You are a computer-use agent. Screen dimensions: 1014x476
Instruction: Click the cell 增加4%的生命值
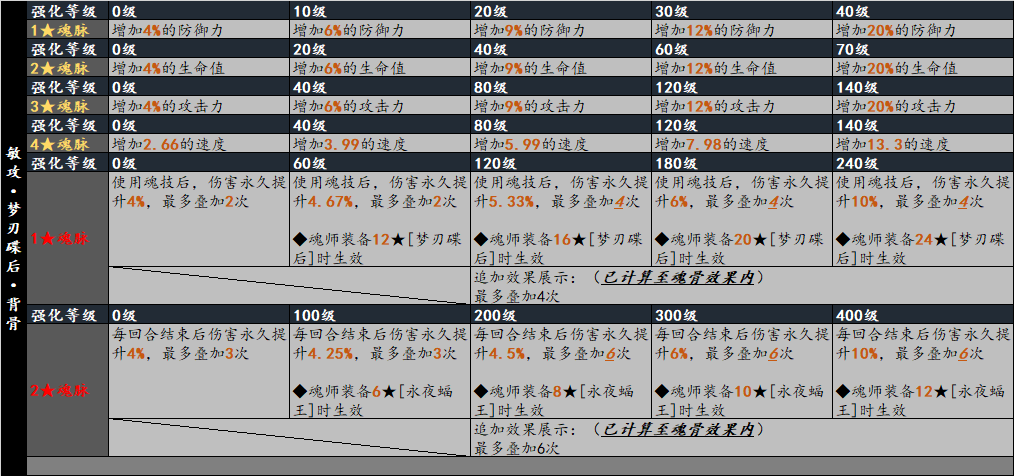tap(199, 68)
